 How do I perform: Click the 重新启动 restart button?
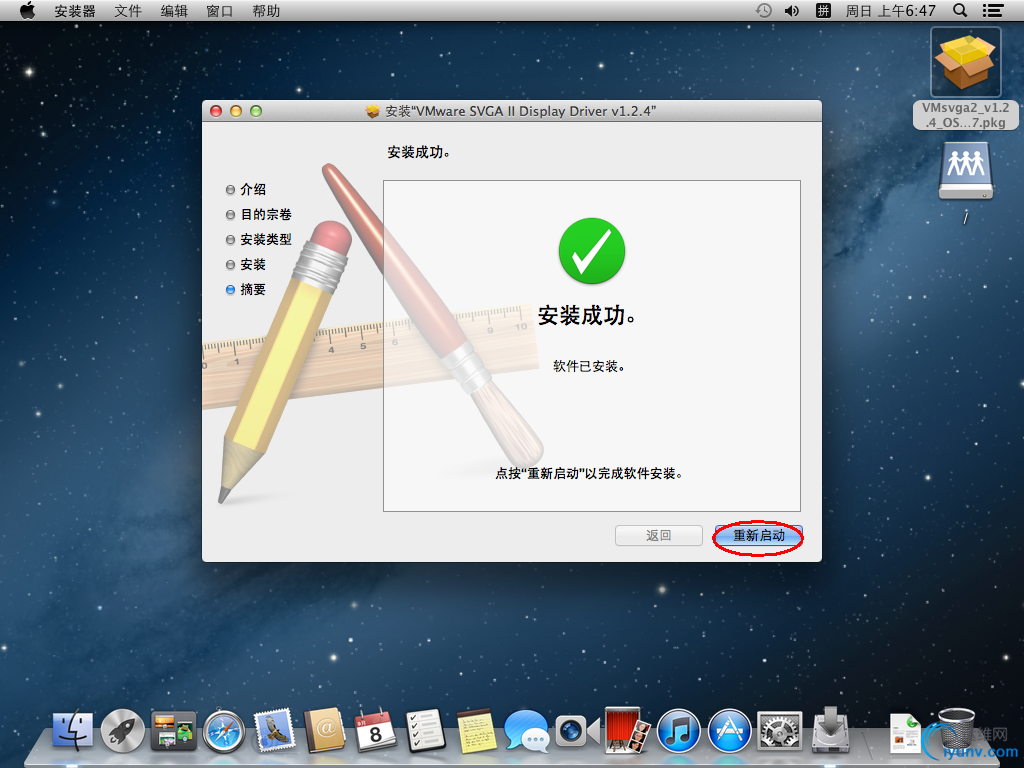tap(758, 536)
